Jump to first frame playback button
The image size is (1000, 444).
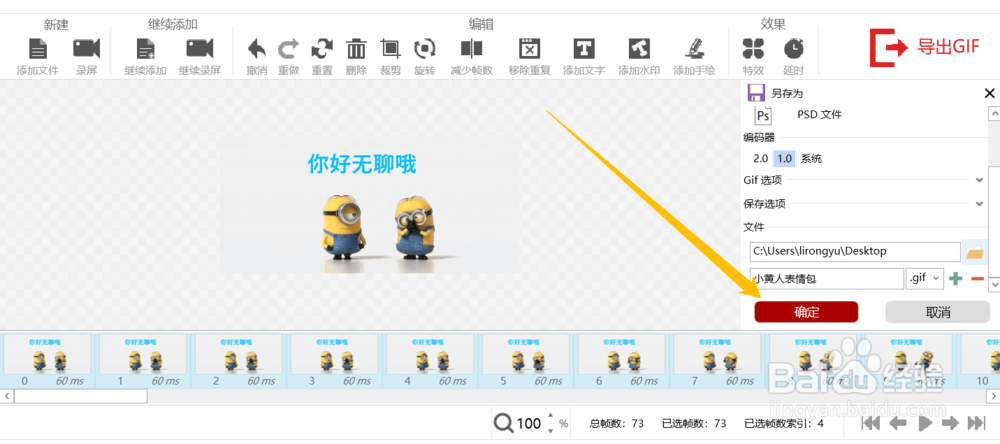click(x=871, y=423)
